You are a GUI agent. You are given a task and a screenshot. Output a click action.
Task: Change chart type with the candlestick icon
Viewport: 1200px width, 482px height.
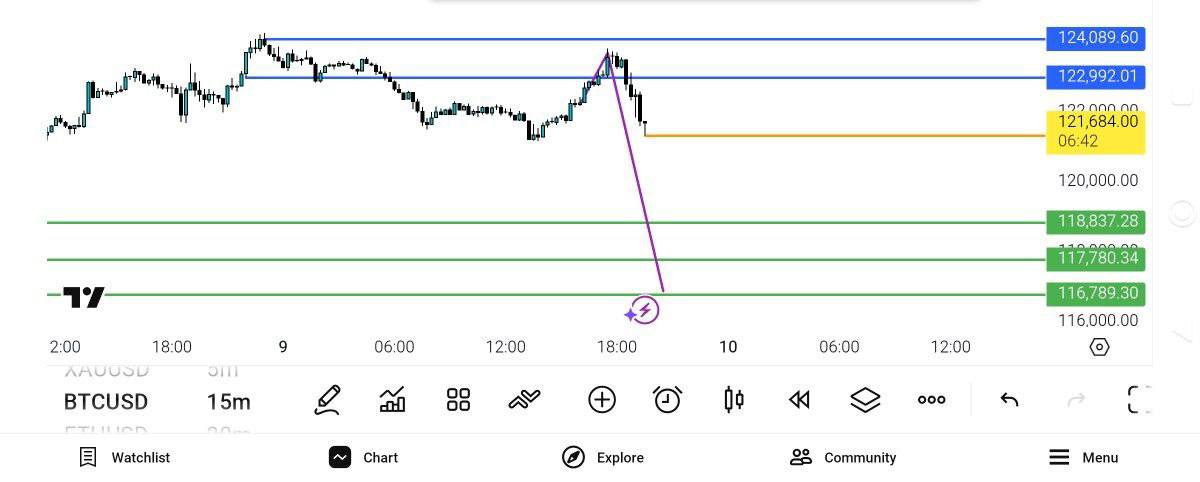pyautogui.click(x=733, y=400)
